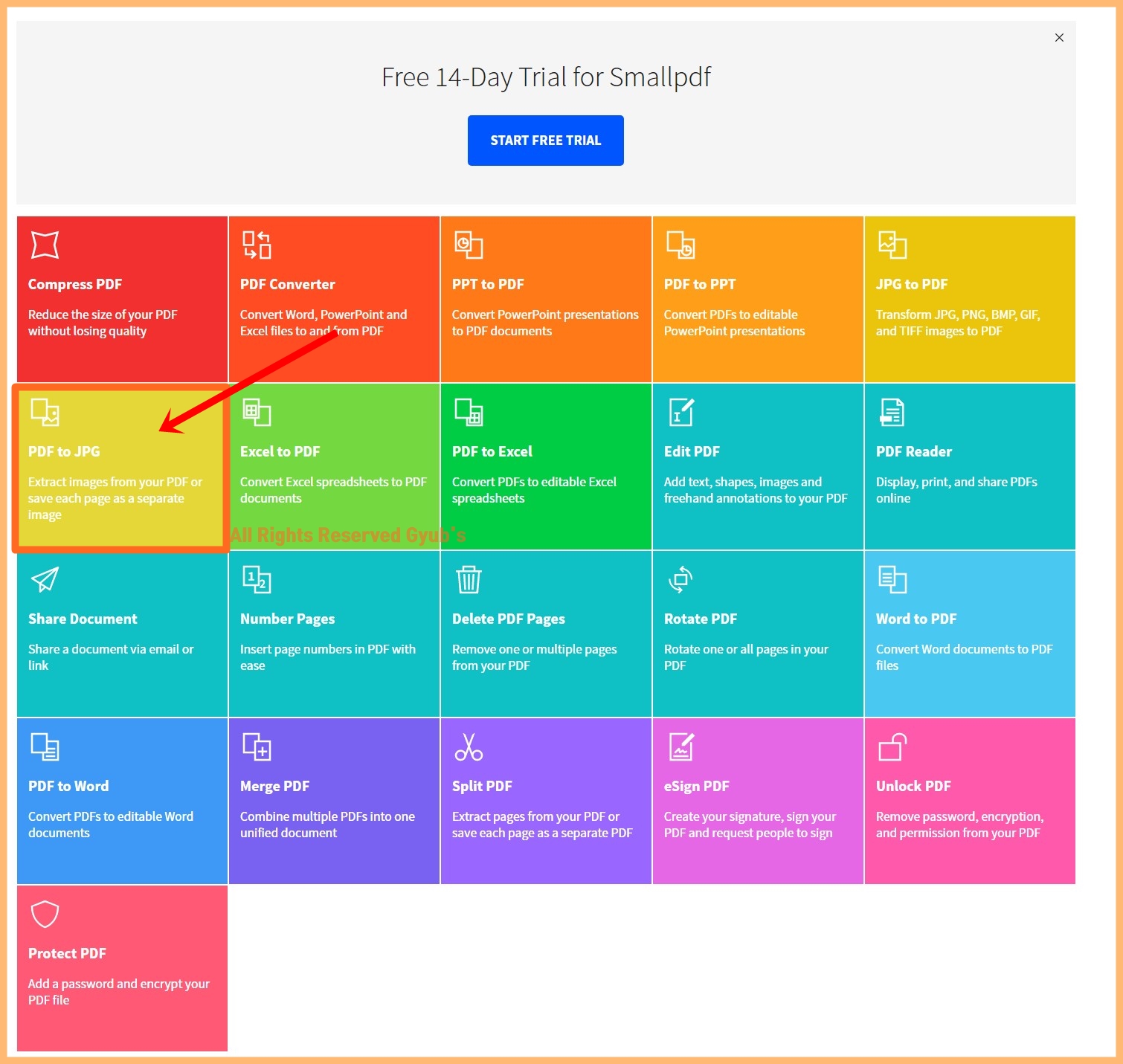Image resolution: width=1123 pixels, height=1064 pixels.
Task: Click 'Transform JPG, PNG, BMP, GIF' description
Action: tap(958, 323)
